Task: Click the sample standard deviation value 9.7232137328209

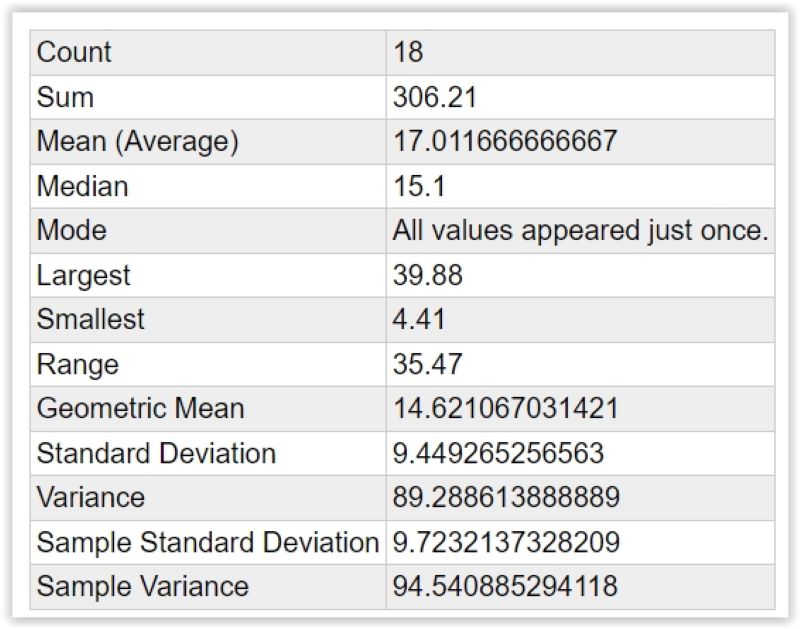Action: tap(506, 542)
